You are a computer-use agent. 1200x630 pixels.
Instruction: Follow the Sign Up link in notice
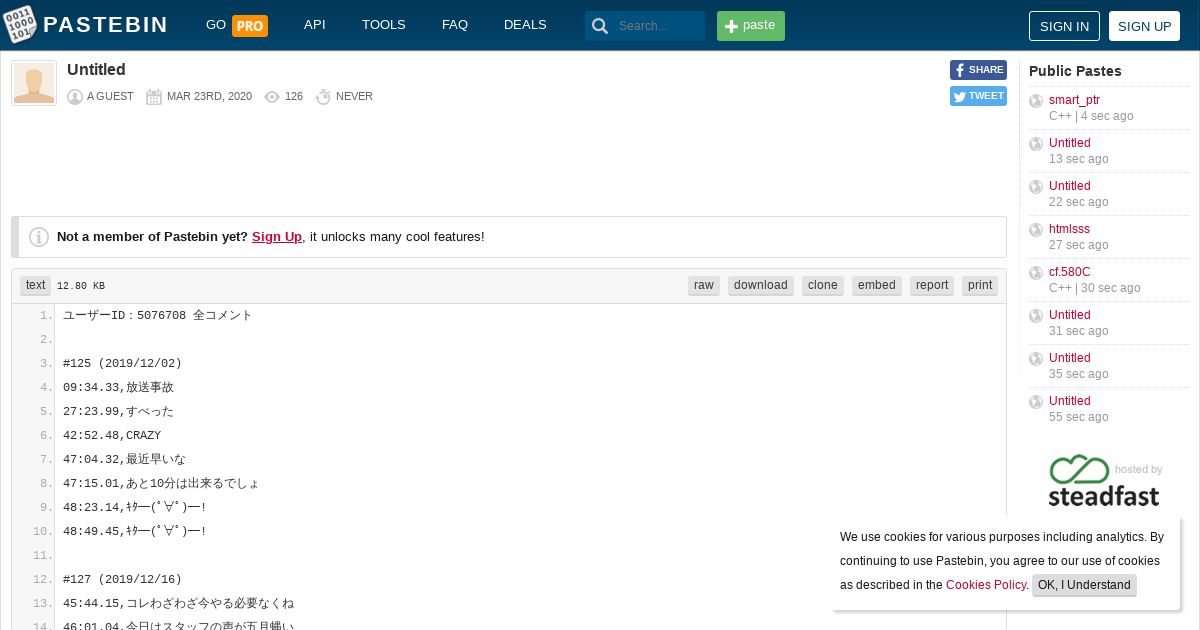(277, 237)
